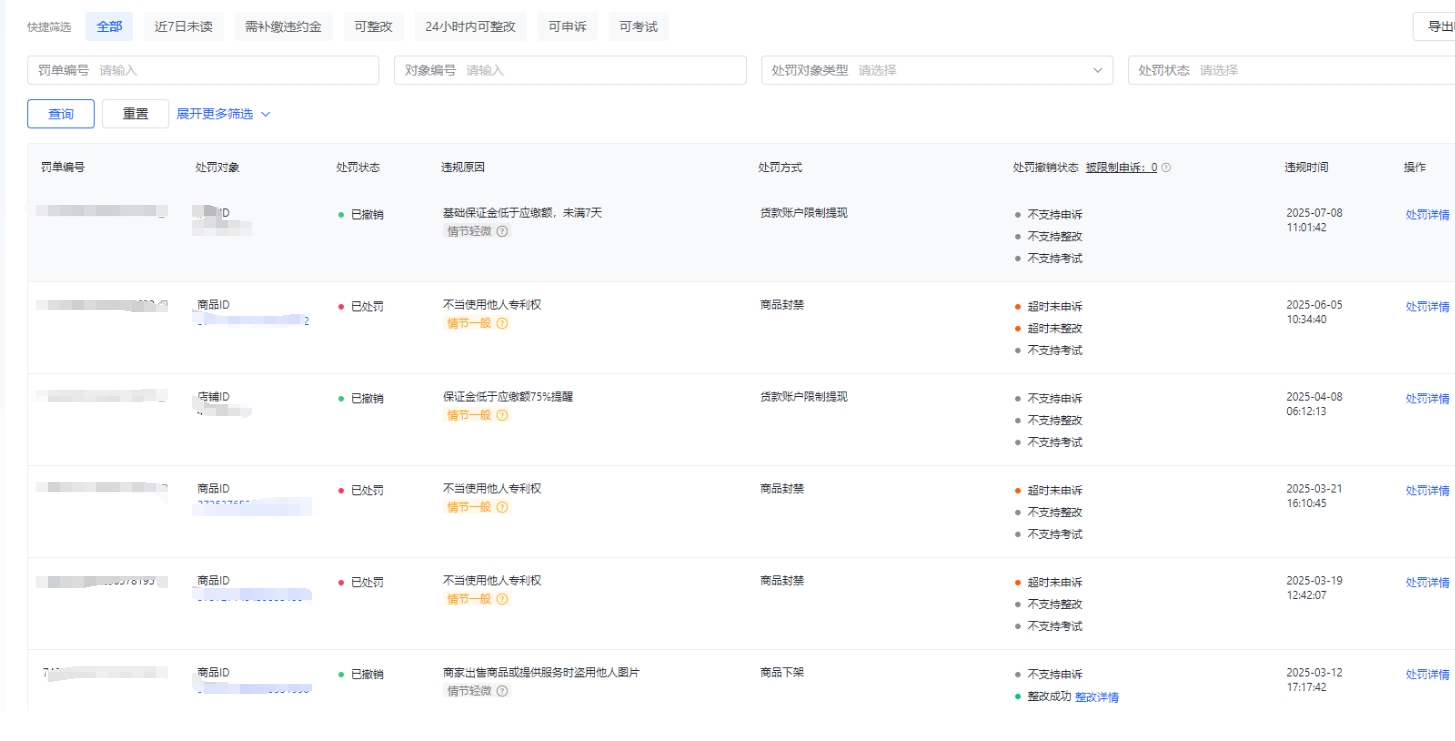Open the 处罚状态 dropdown
This screenshot has width=1455, height=741.
1290,70
